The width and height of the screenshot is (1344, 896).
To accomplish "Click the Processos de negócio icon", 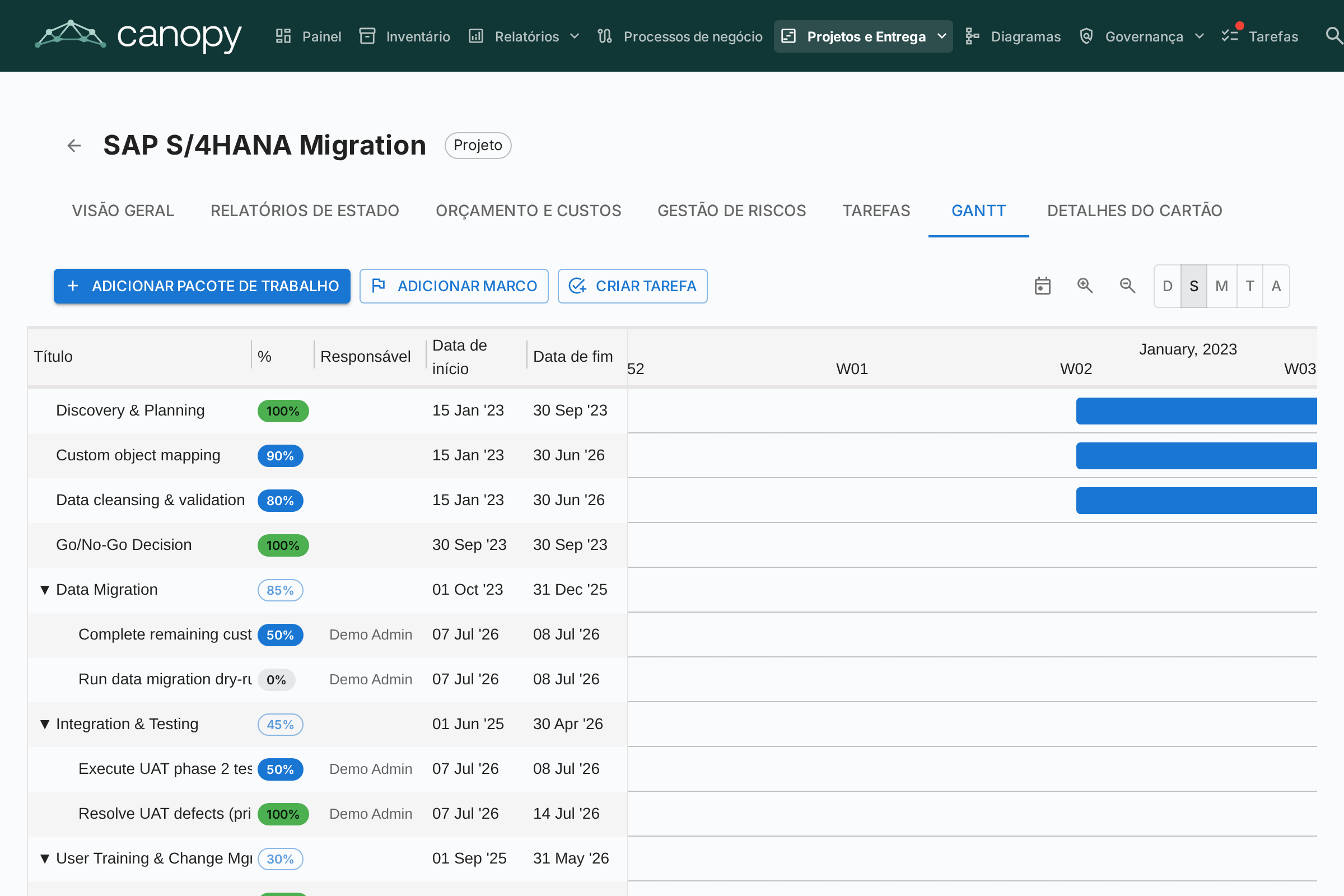I will (x=605, y=36).
